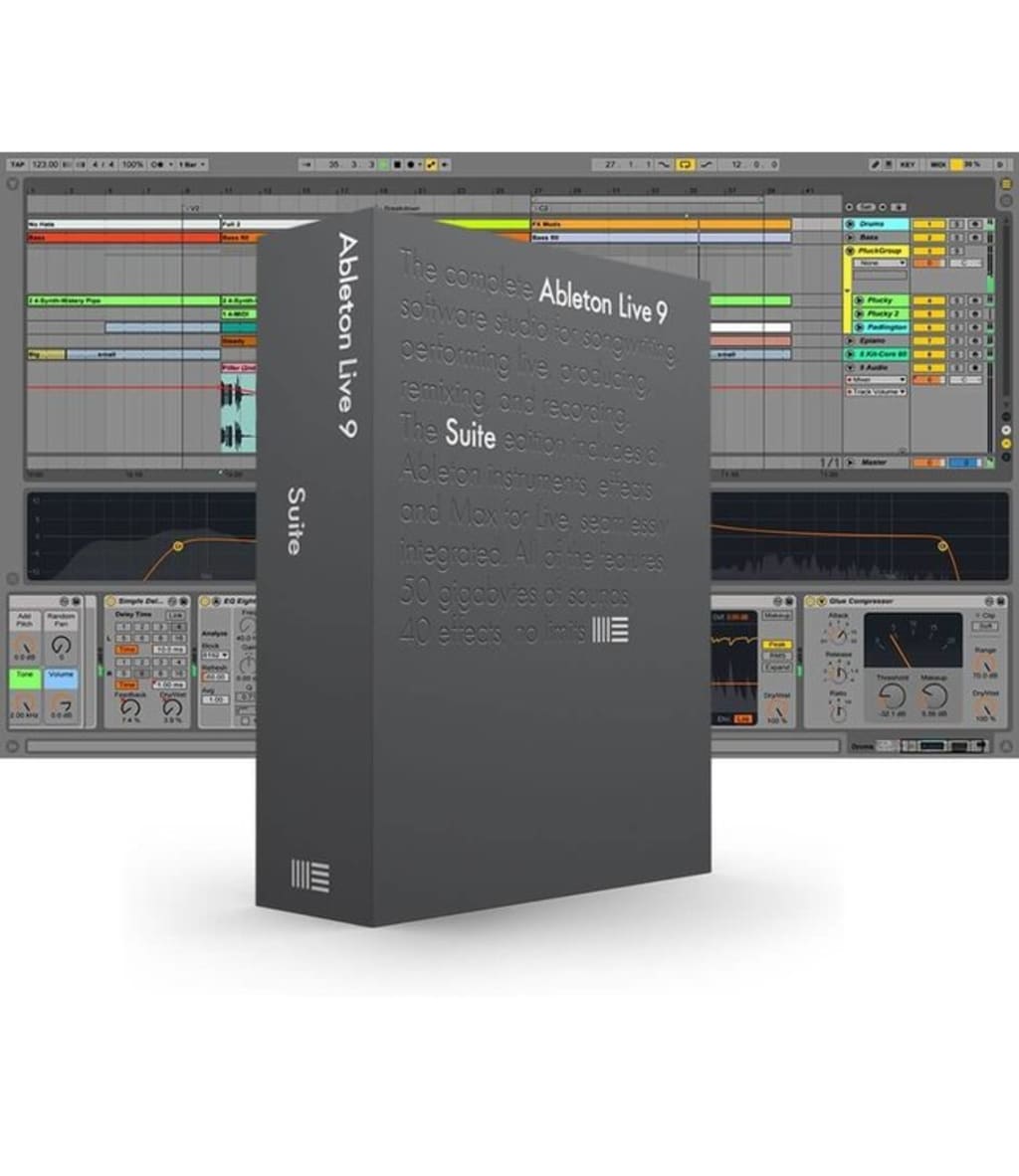Click the device view overview strip
This screenshot has width=1019, height=1176.
[x=932, y=745]
